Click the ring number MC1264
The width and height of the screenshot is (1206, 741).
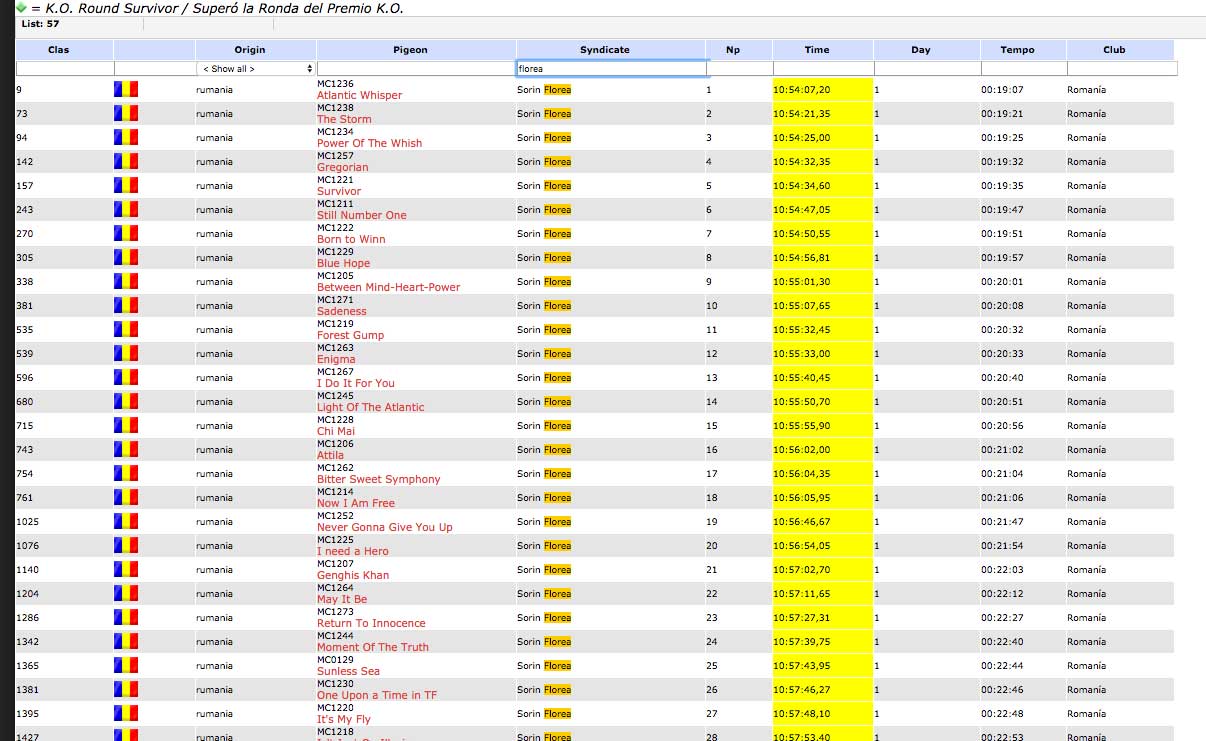(335, 588)
